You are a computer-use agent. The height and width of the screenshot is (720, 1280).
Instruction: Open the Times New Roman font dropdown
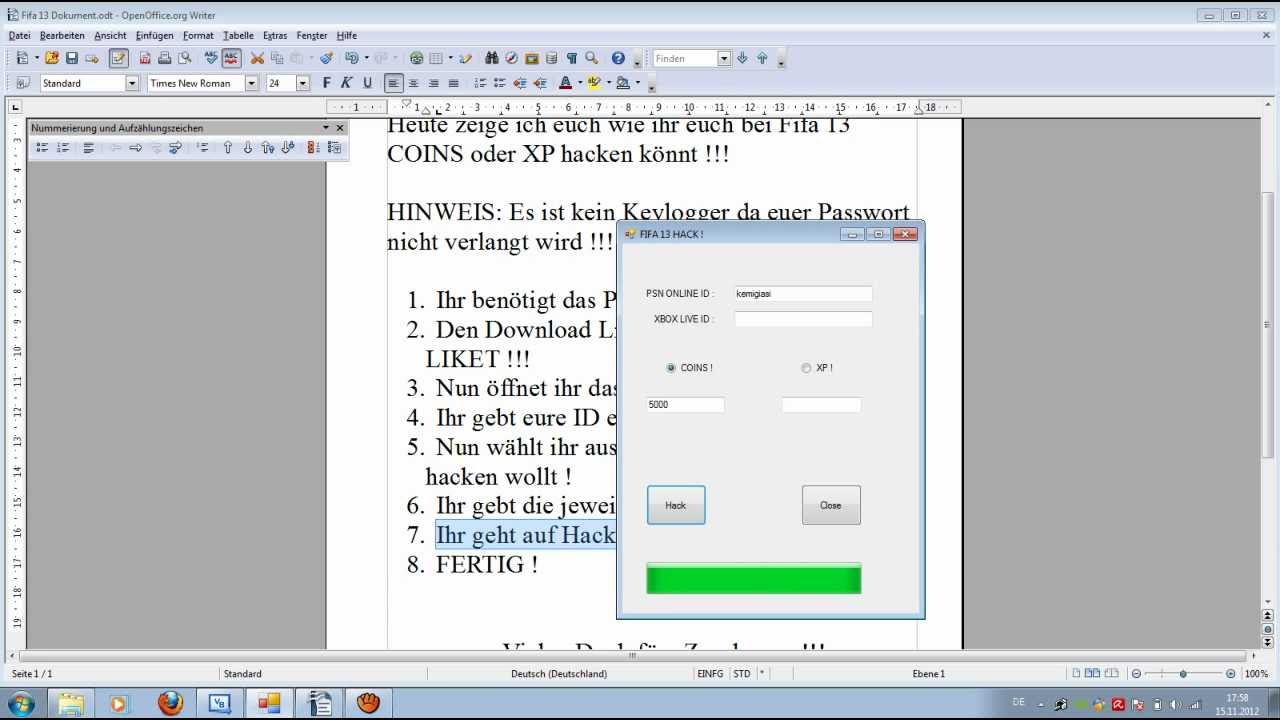(x=252, y=83)
